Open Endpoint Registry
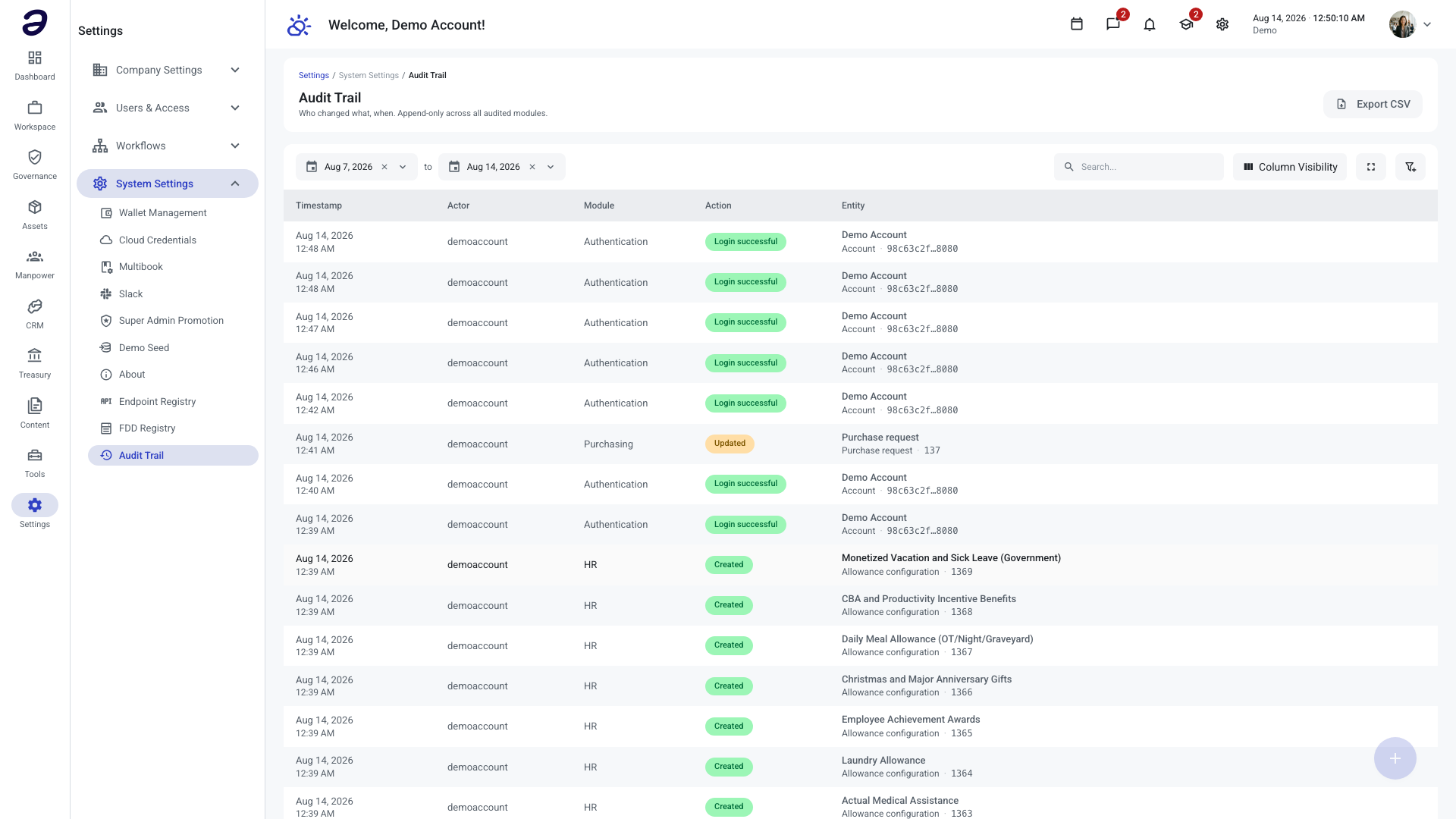The image size is (1456, 819). (173, 401)
